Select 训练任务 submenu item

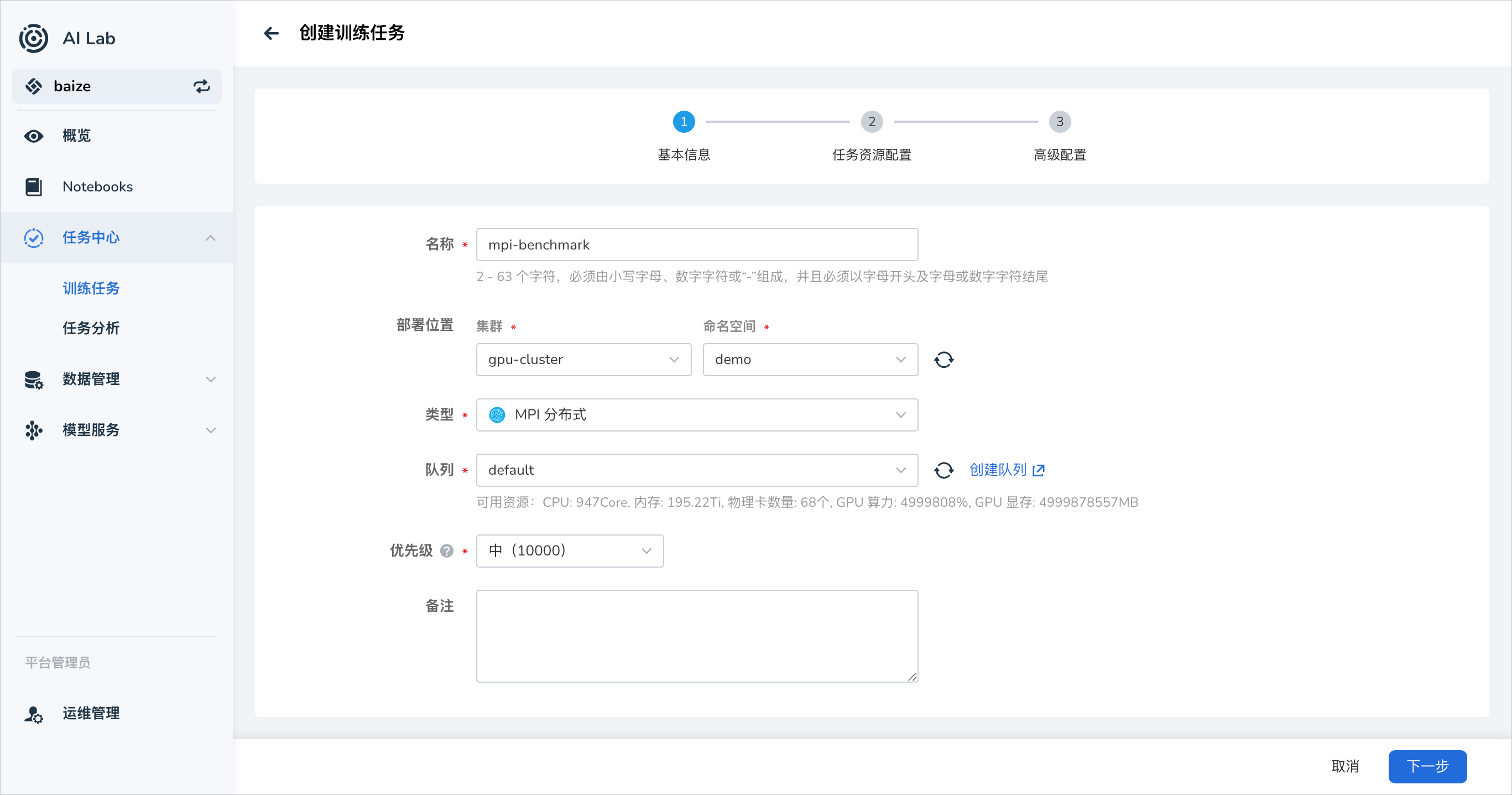tap(91, 288)
